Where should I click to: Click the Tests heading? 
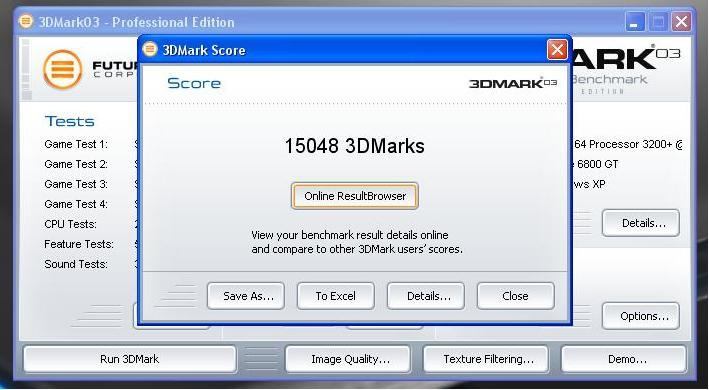point(70,121)
